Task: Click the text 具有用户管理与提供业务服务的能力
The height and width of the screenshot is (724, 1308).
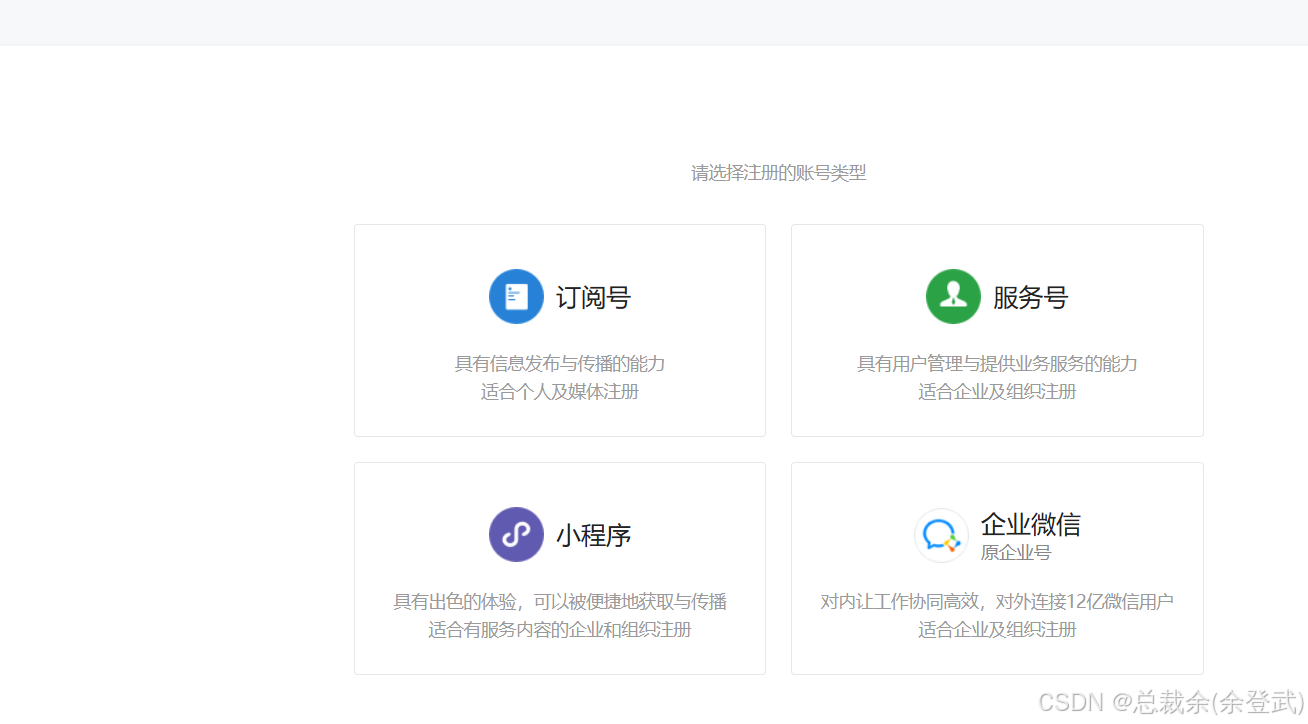Action: click(x=997, y=364)
